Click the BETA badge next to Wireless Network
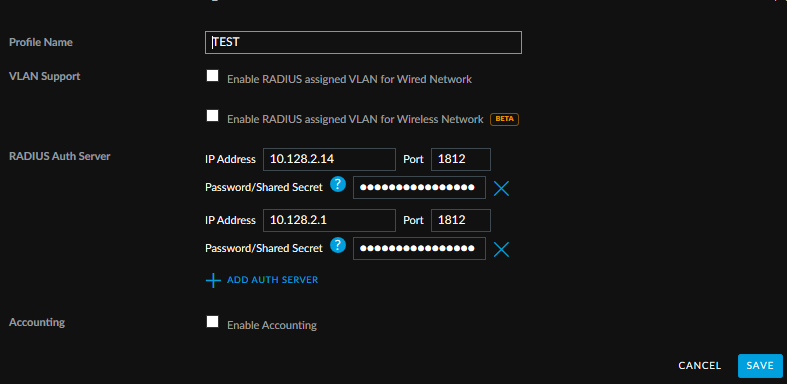This screenshot has width=787, height=384. click(x=504, y=119)
